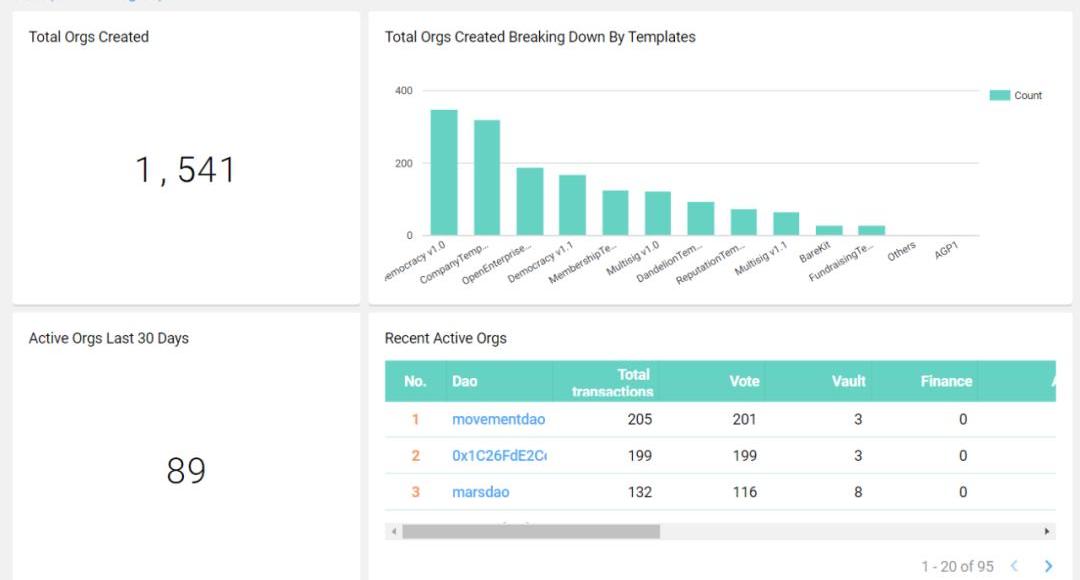The height and width of the screenshot is (580, 1080).
Task: Sort table by Vault column header
Action: (848, 381)
